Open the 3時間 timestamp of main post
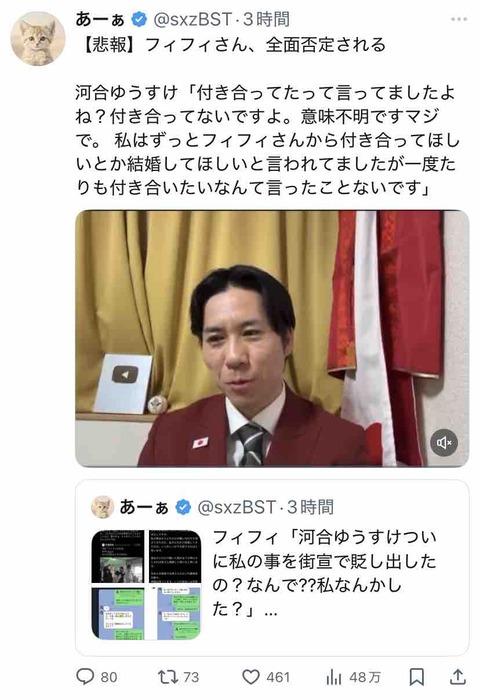Screen dimensions: 480x700 266,20
